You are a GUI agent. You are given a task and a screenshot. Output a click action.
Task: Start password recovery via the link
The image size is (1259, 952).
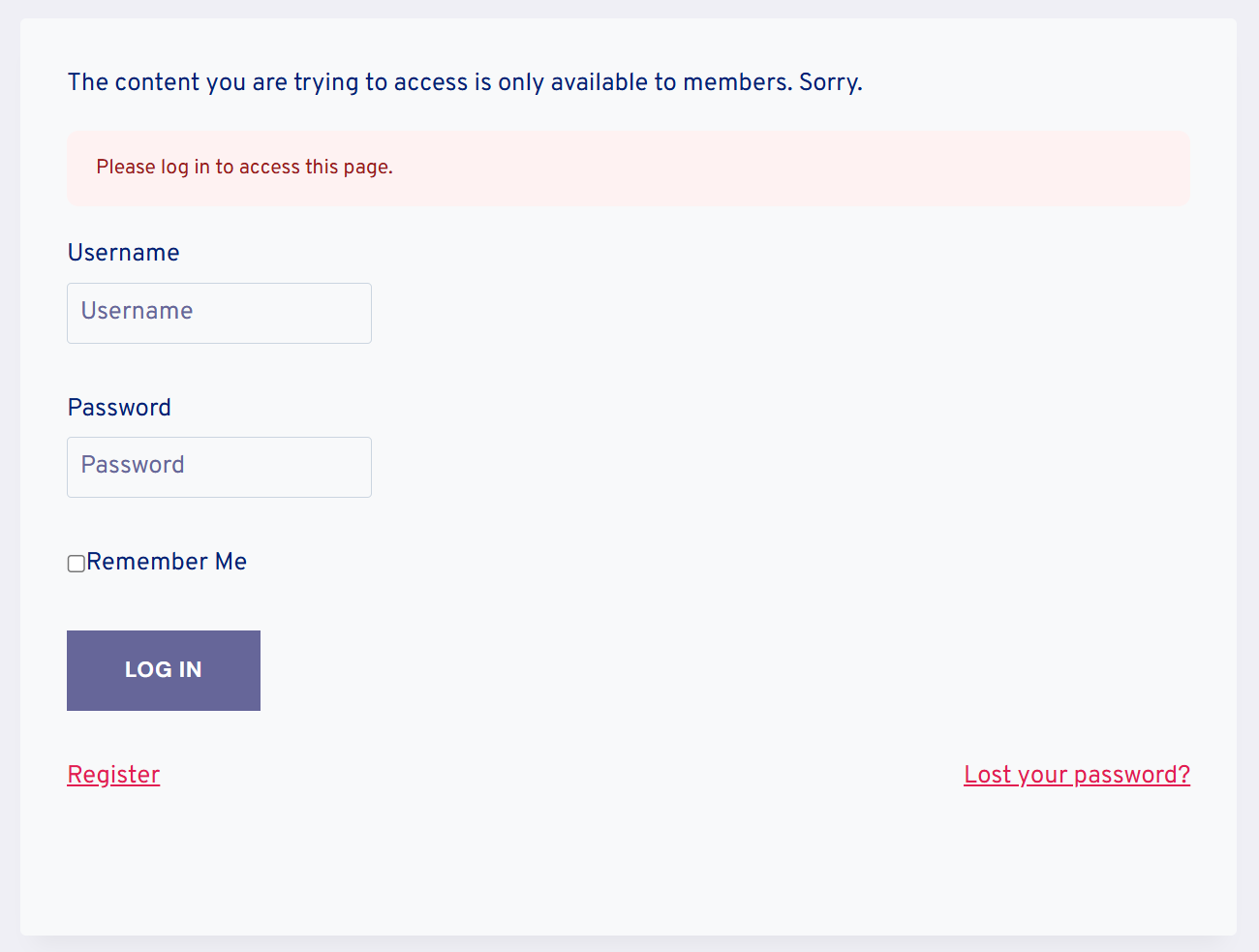[1076, 775]
